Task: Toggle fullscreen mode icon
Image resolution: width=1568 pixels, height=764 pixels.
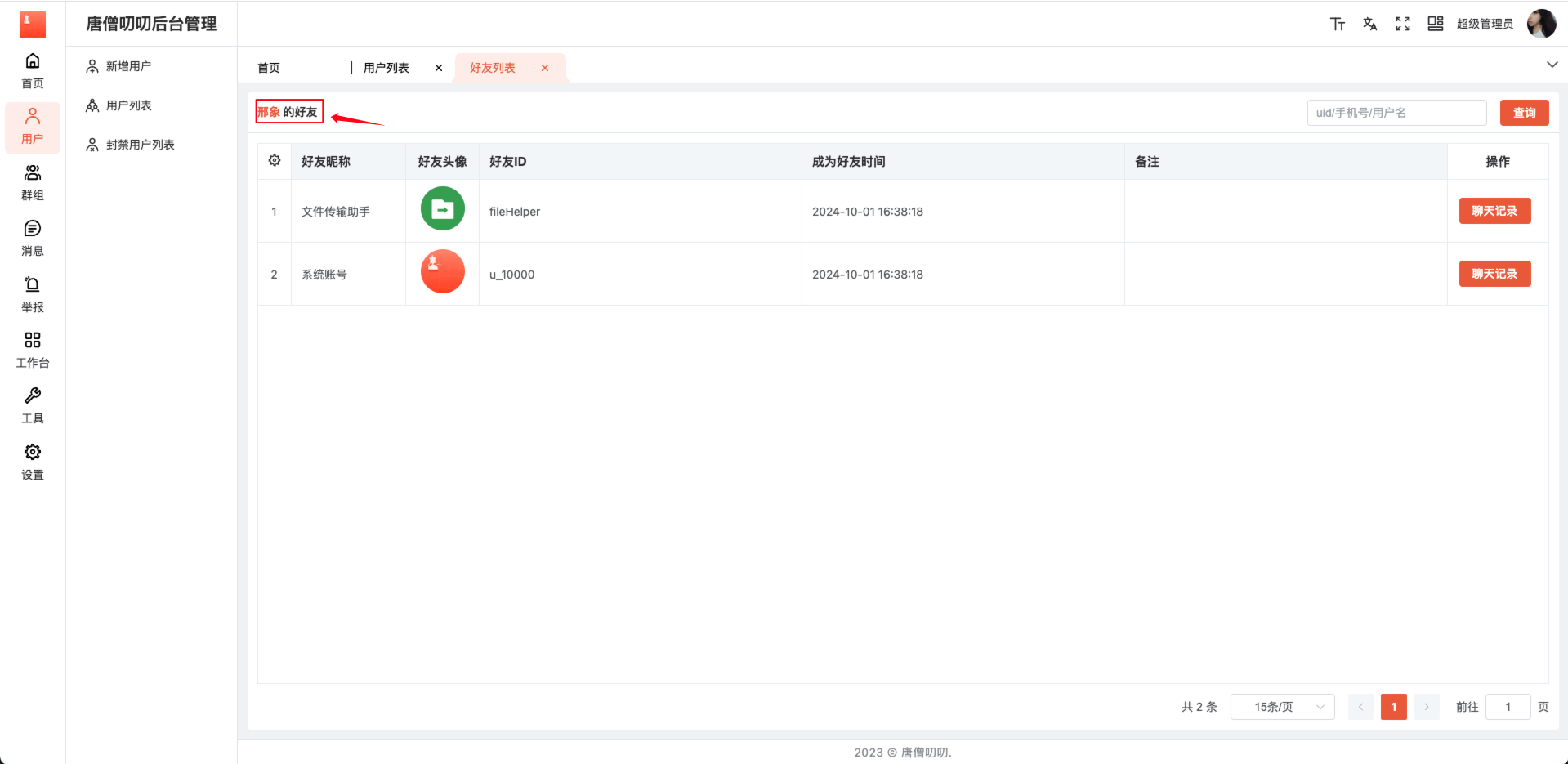Action: [x=1402, y=24]
